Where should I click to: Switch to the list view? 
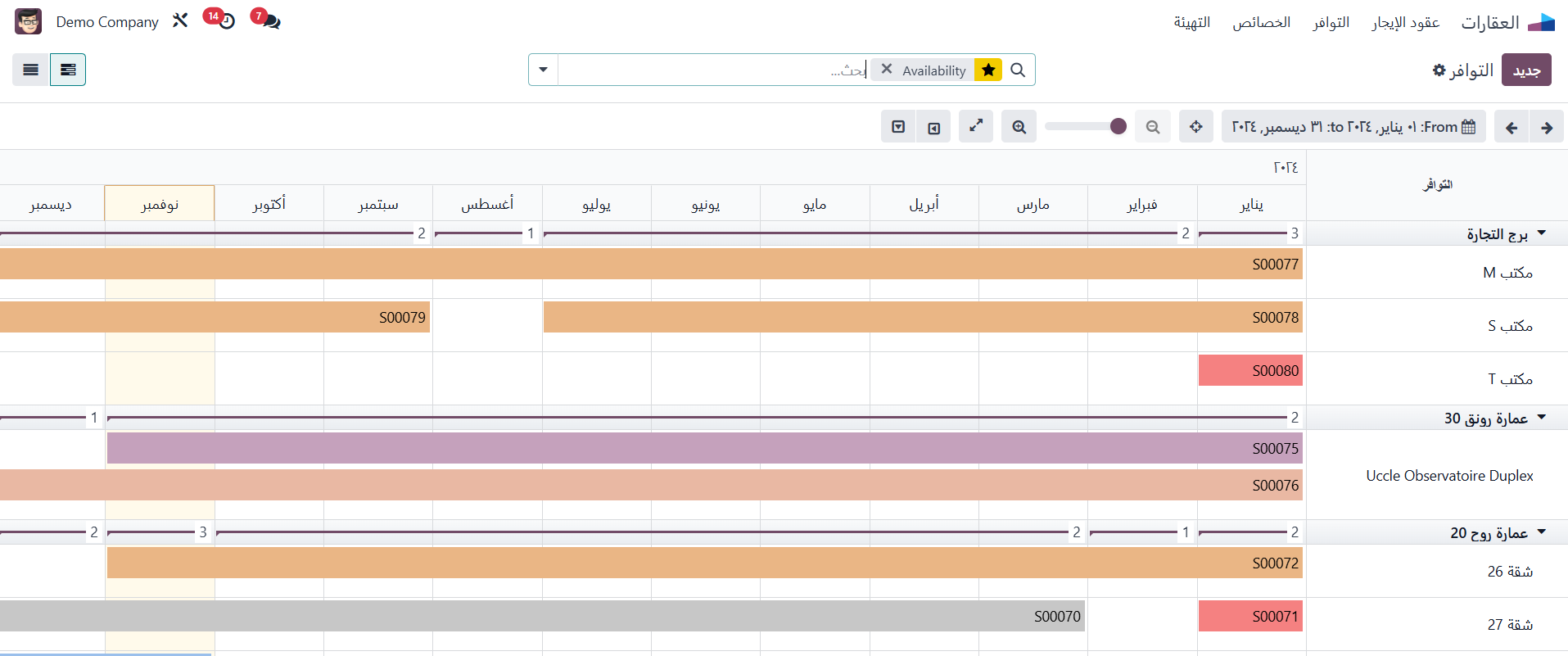[x=31, y=70]
